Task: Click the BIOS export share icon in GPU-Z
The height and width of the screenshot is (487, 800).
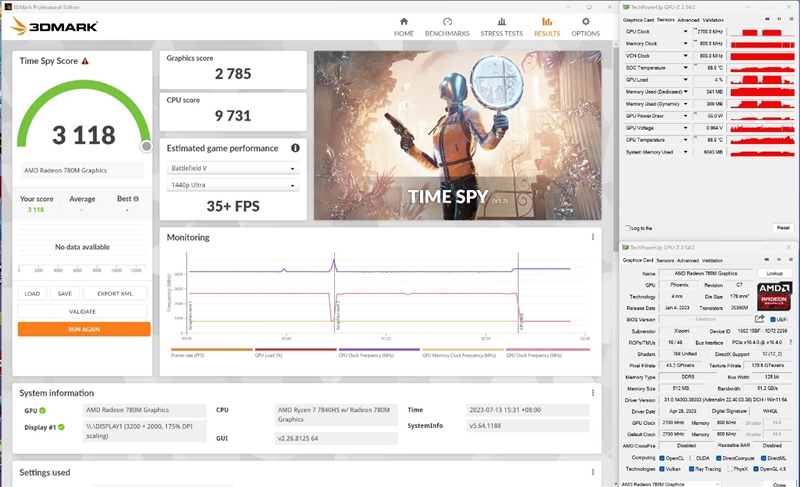Action: 760,320
